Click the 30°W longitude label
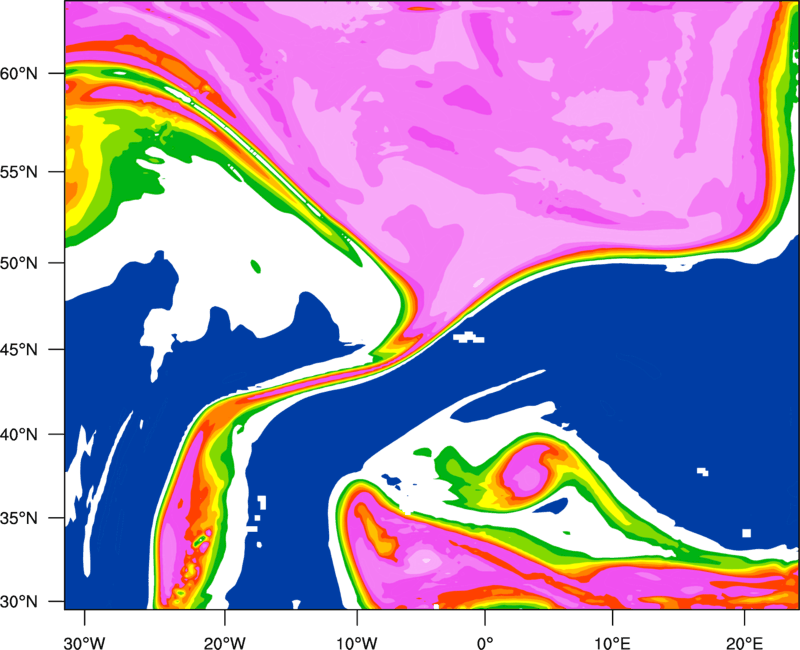 pos(85,643)
